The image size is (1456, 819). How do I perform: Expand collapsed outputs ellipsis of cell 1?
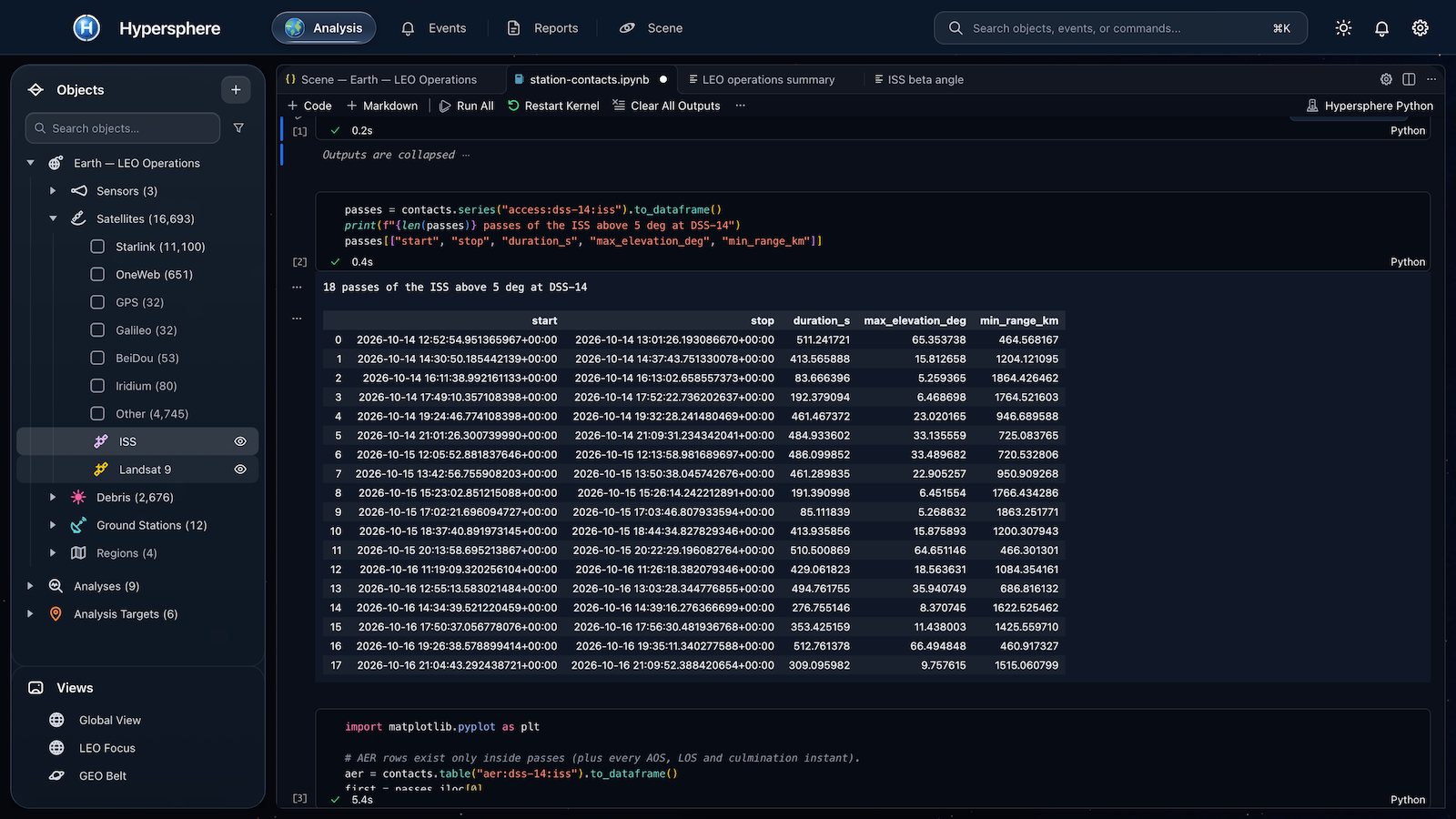tap(466, 155)
